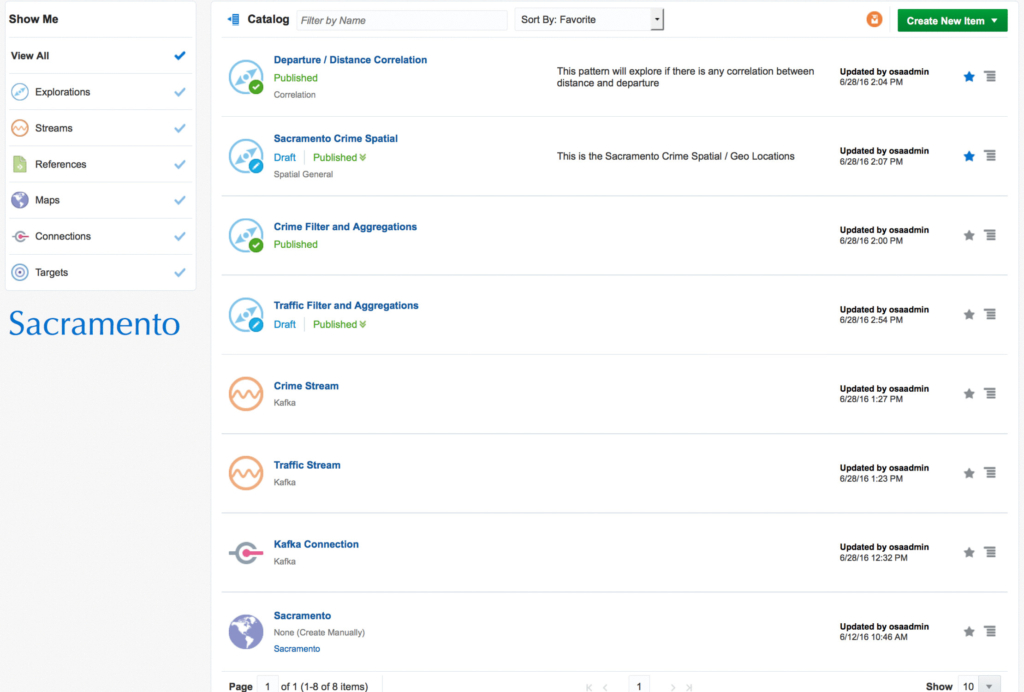Open row menu for Crime Stream
Image resolution: width=1024 pixels, height=692 pixels.
pos(990,393)
